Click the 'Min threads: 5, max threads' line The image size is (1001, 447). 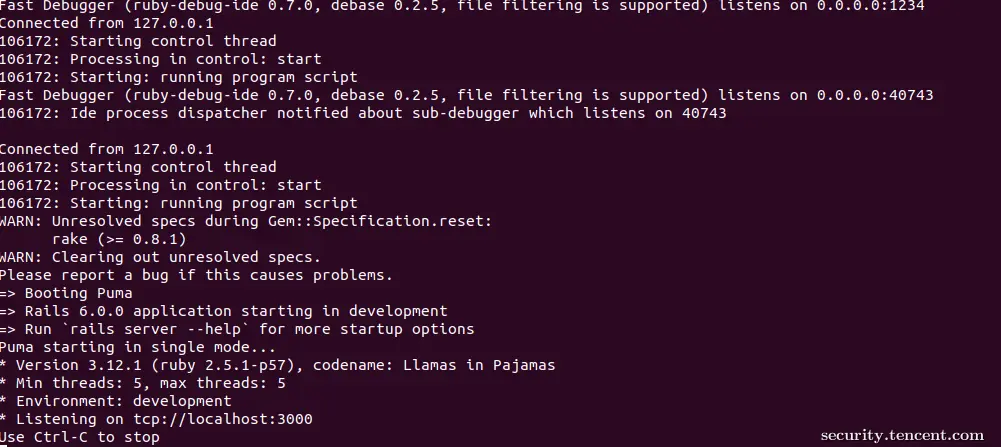(x=143, y=383)
